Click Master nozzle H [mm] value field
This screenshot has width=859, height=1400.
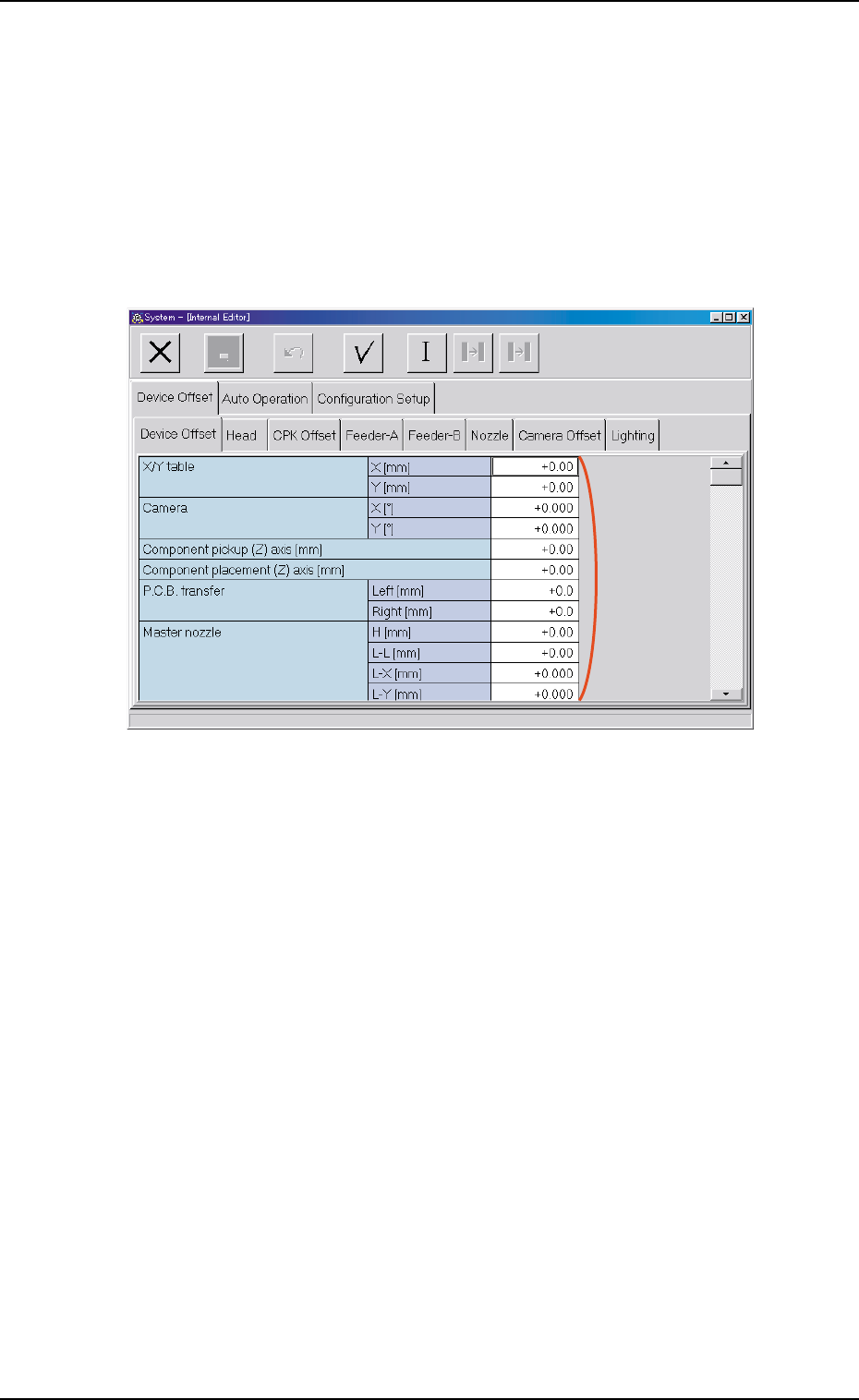[535, 633]
